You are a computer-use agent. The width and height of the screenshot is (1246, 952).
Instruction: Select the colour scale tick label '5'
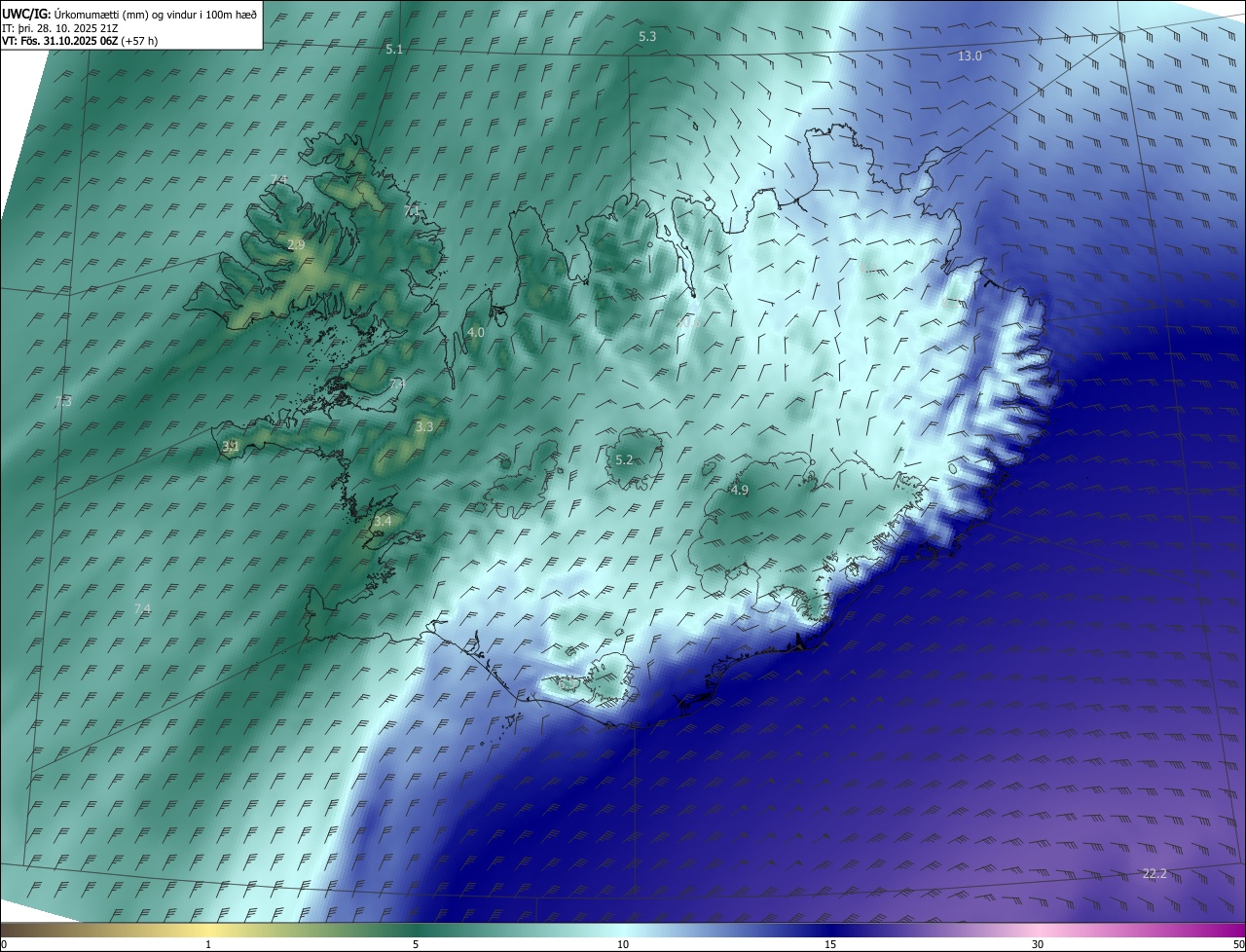pyautogui.click(x=416, y=944)
